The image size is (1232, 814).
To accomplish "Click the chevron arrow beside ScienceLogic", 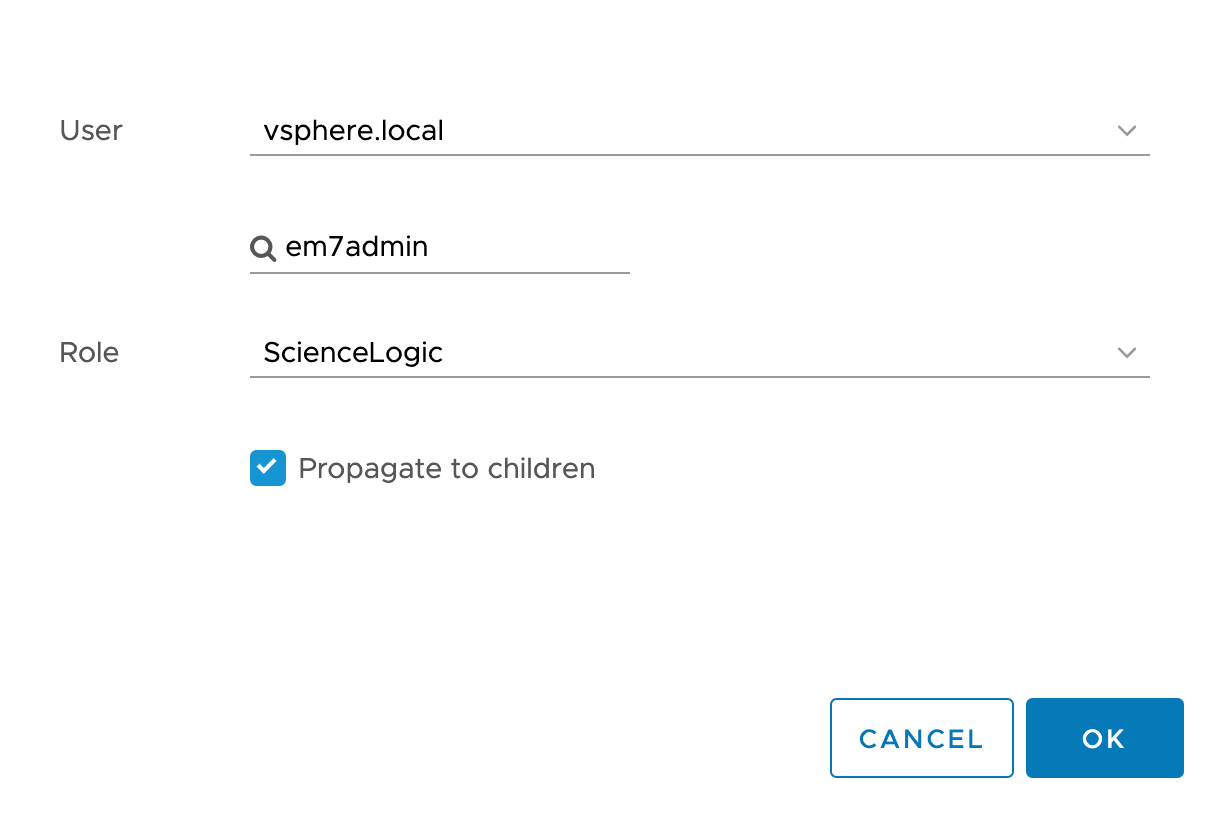I will tap(1127, 353).
